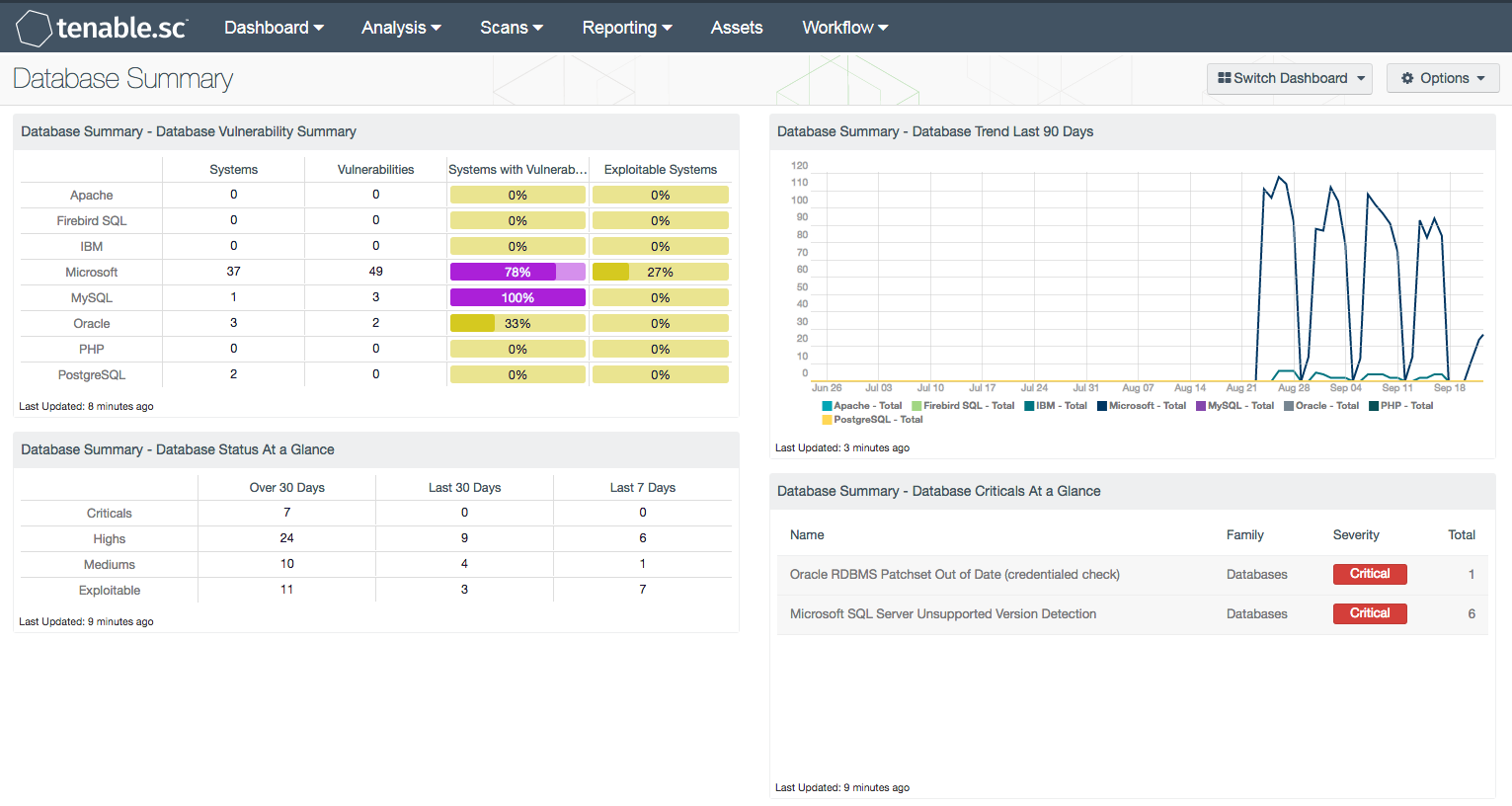Open the Switch Dashboard dropdown

(1290, 78)
